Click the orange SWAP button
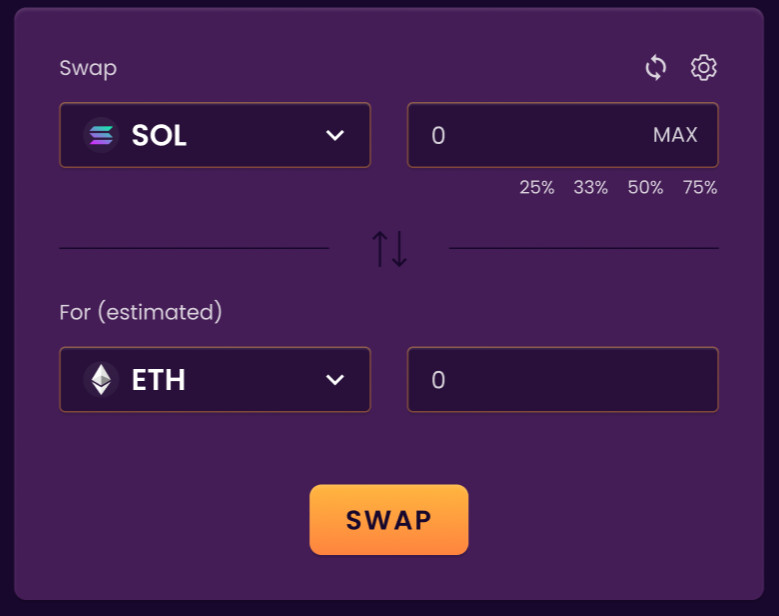This screenshot has height=616, width=779. pyautogui.click(x=389, y=520)
